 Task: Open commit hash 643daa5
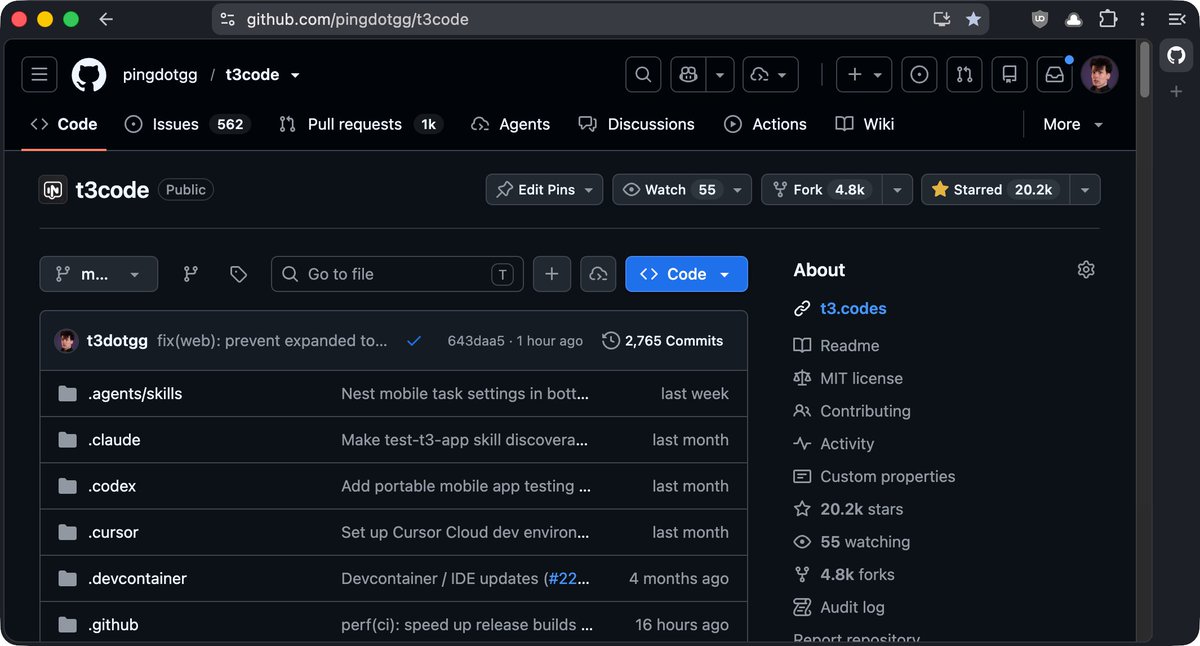point(476,341)
